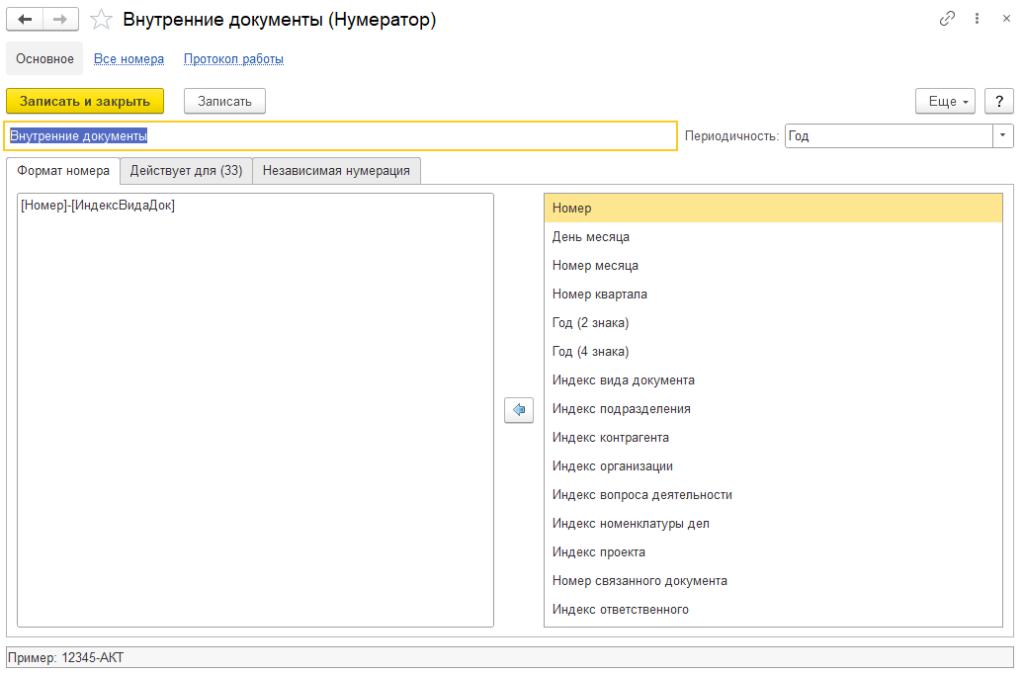1024x674 pixels.
Task: Open the Еще dropdown menu
Action: pos(945,101)
